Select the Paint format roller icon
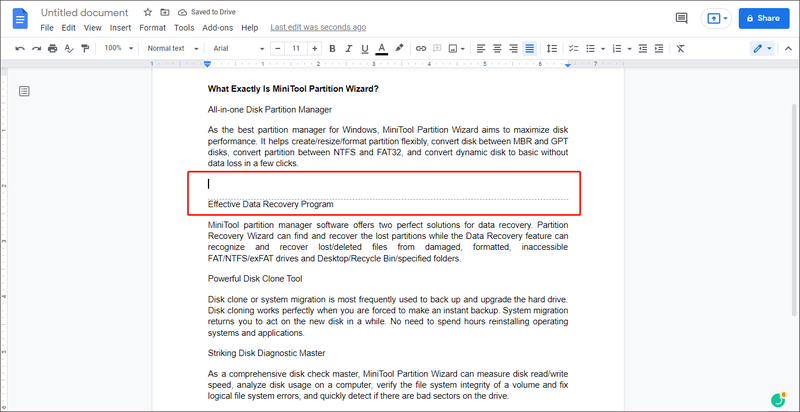The height and width of the screenshot is (412, 800). click(85, 48)
